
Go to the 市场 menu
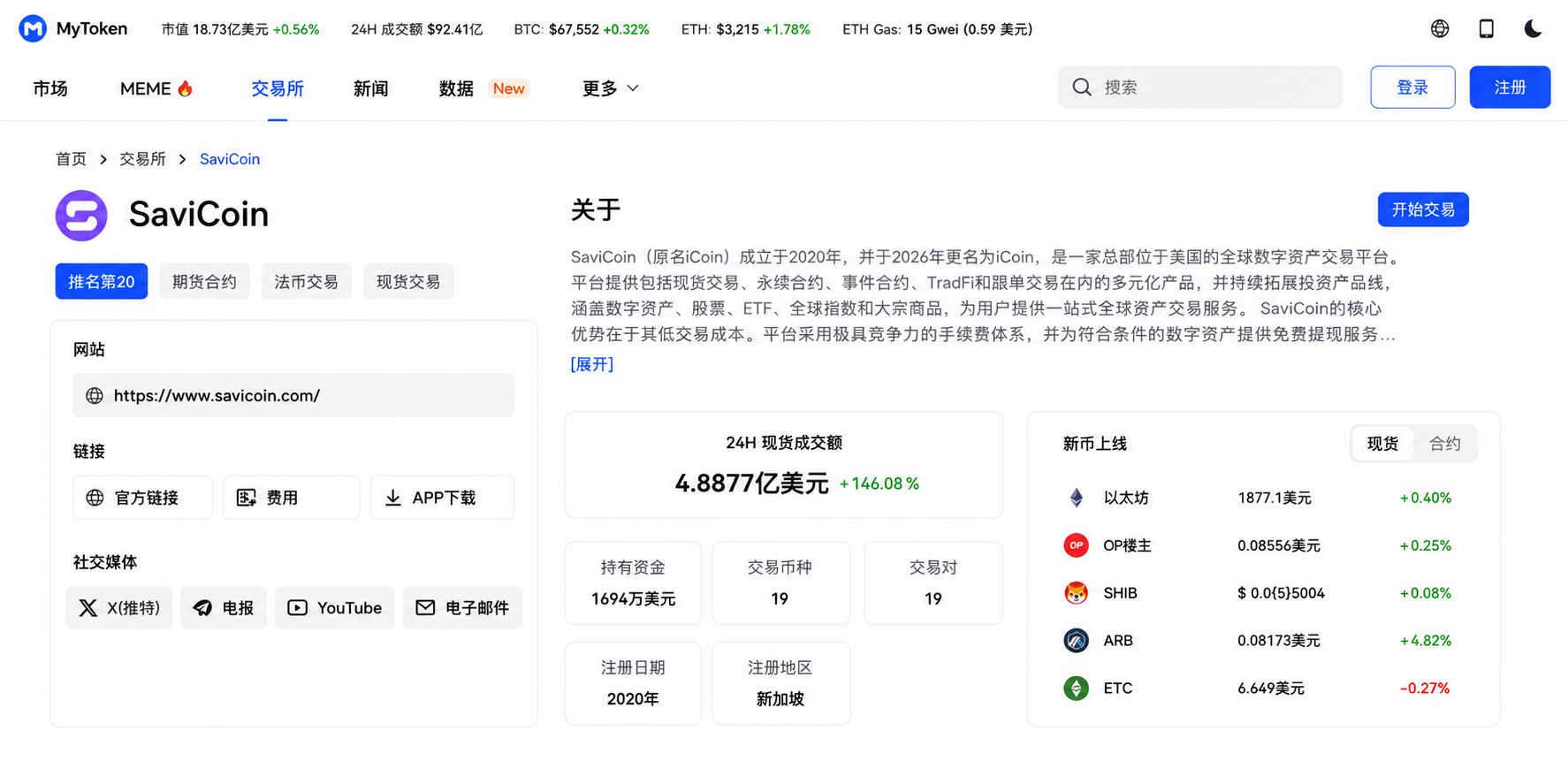[50, 88]
